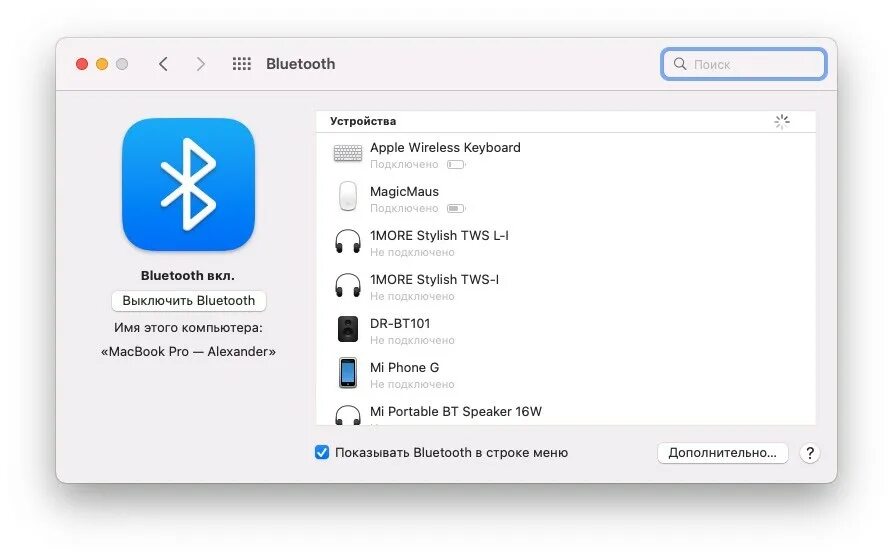Select 1MORE Stylish TWS-I device name
The height and width of the screenshot is (557, 893).
tap(434, 280)
